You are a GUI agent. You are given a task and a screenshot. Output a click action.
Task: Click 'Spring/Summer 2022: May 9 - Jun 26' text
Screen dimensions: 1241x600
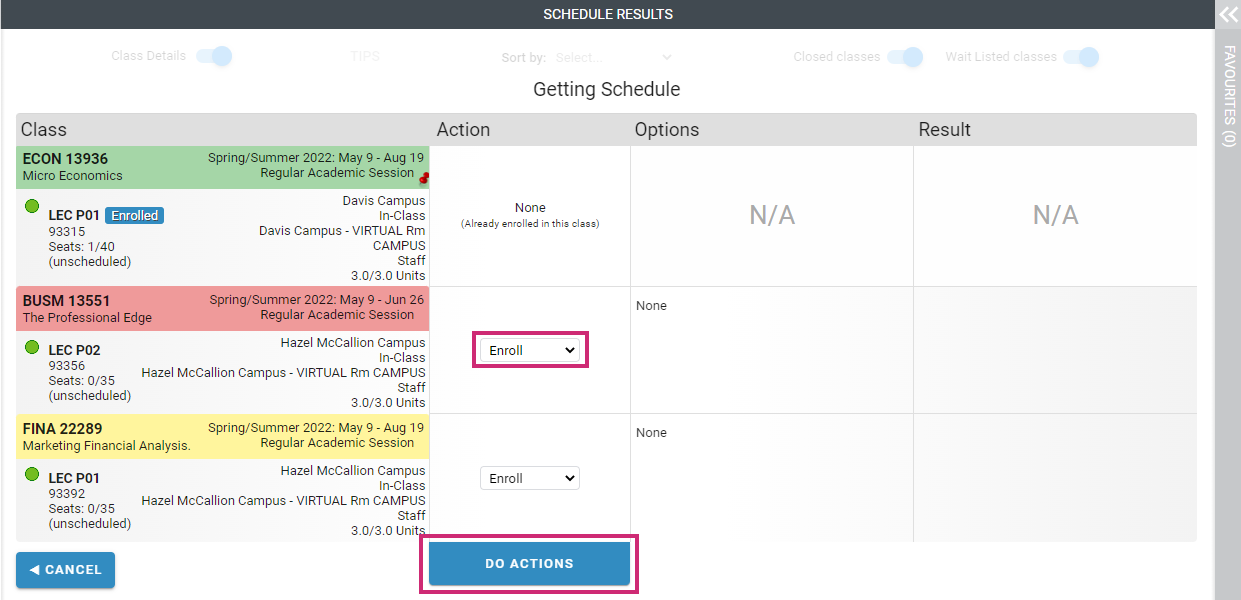pos(317,300)
